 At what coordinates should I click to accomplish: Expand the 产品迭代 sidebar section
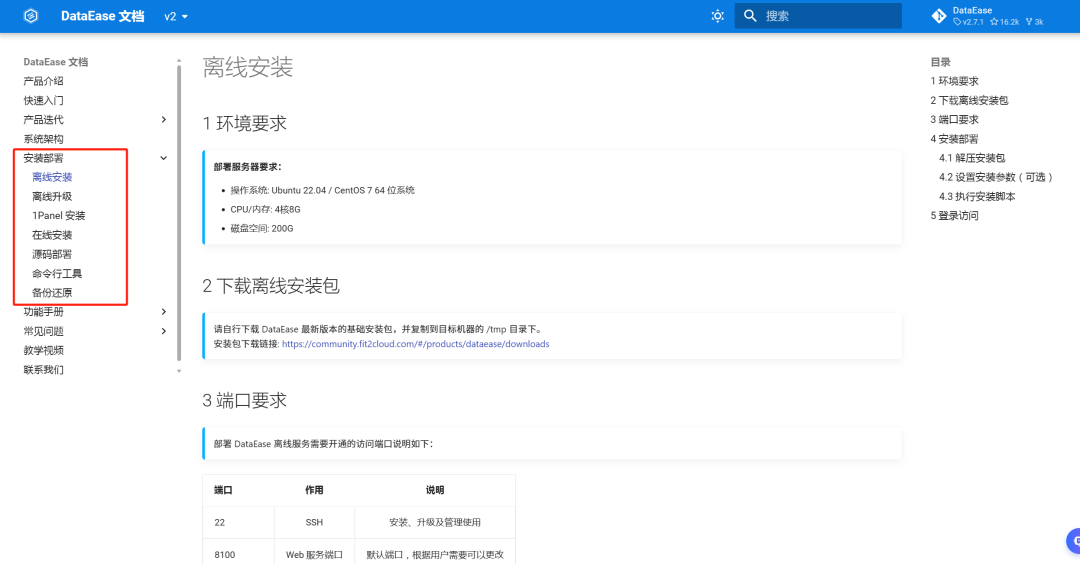163,119
